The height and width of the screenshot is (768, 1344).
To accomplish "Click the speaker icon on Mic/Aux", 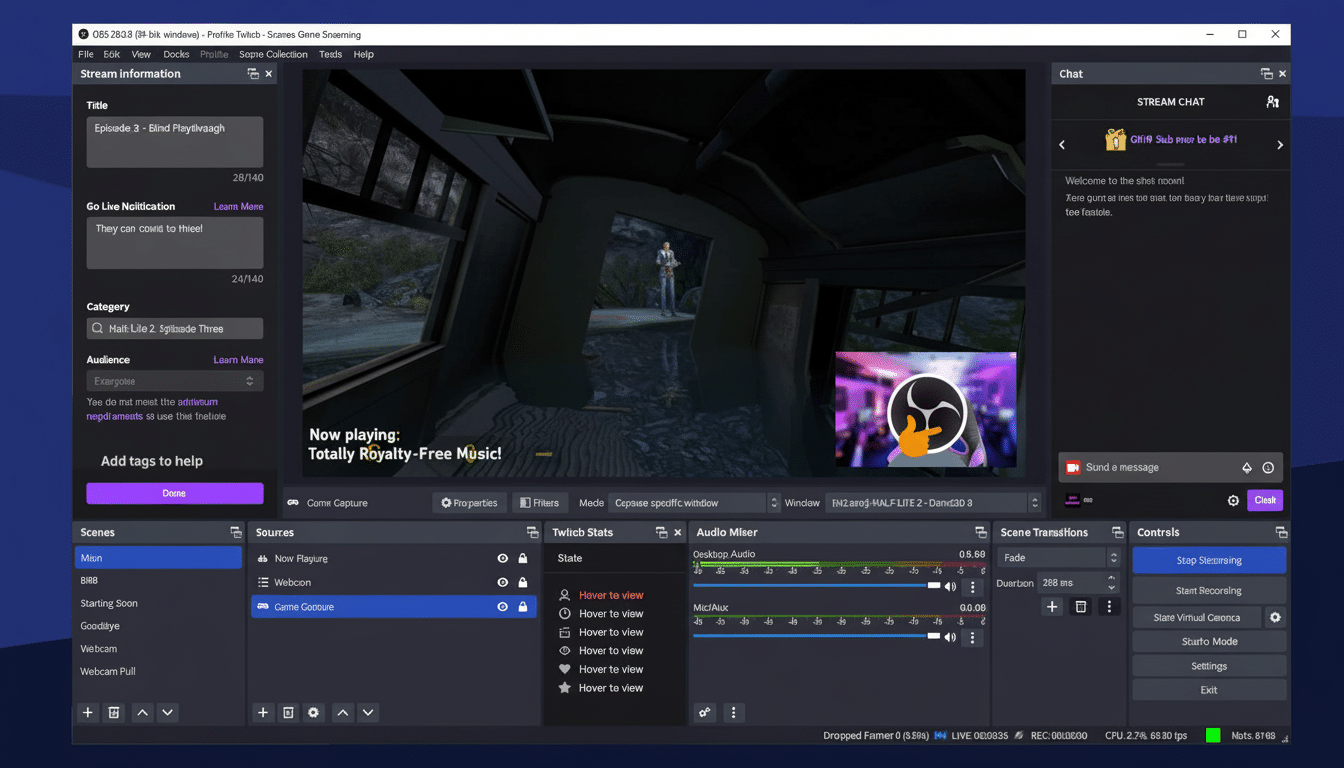I will [949, 637].
